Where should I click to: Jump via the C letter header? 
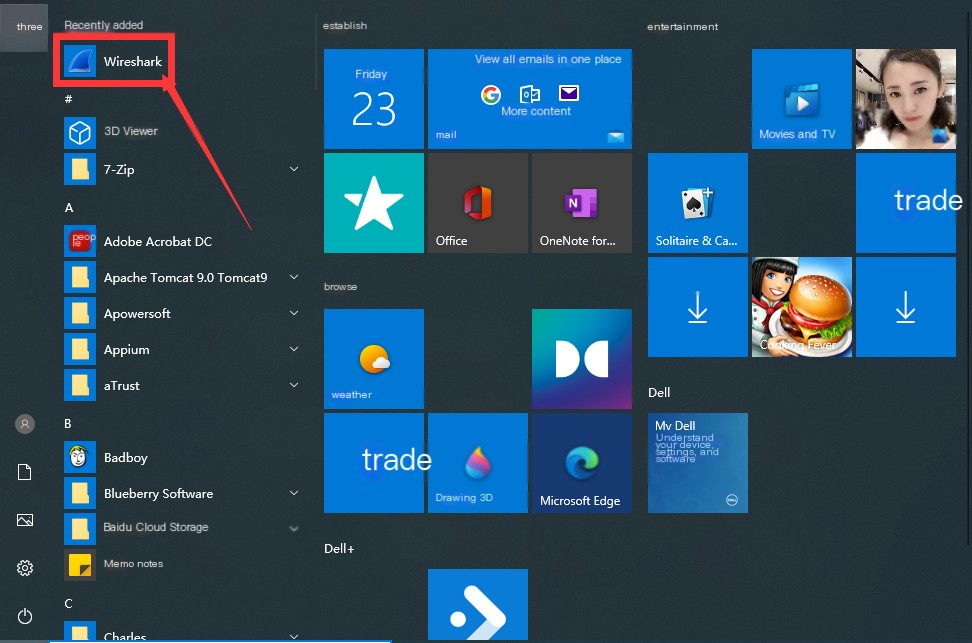pyautogui.click(x=68, y=603)
